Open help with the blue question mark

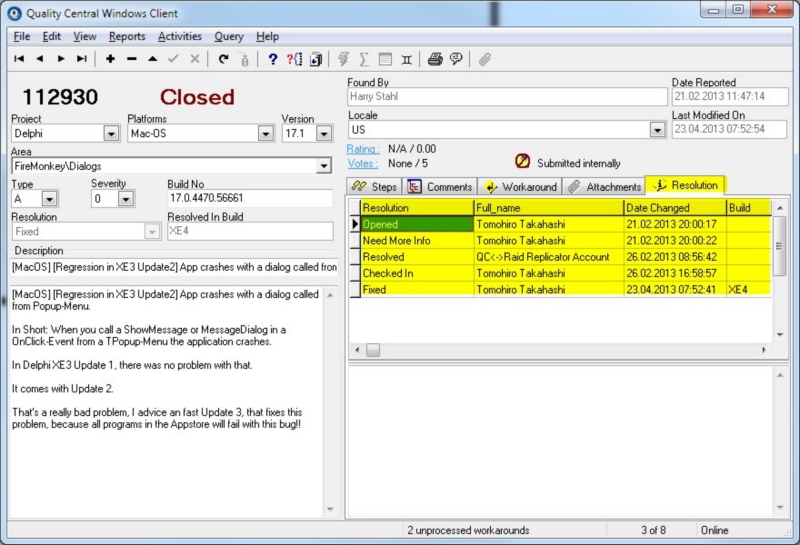pyautogui.click(x=273, y=59)
